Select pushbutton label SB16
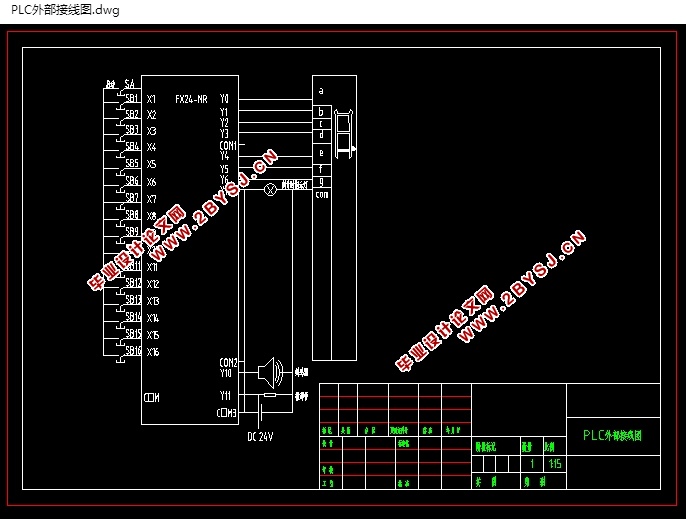Image resolution: width=686 pixels, height=519 pixels. (133, 351)
